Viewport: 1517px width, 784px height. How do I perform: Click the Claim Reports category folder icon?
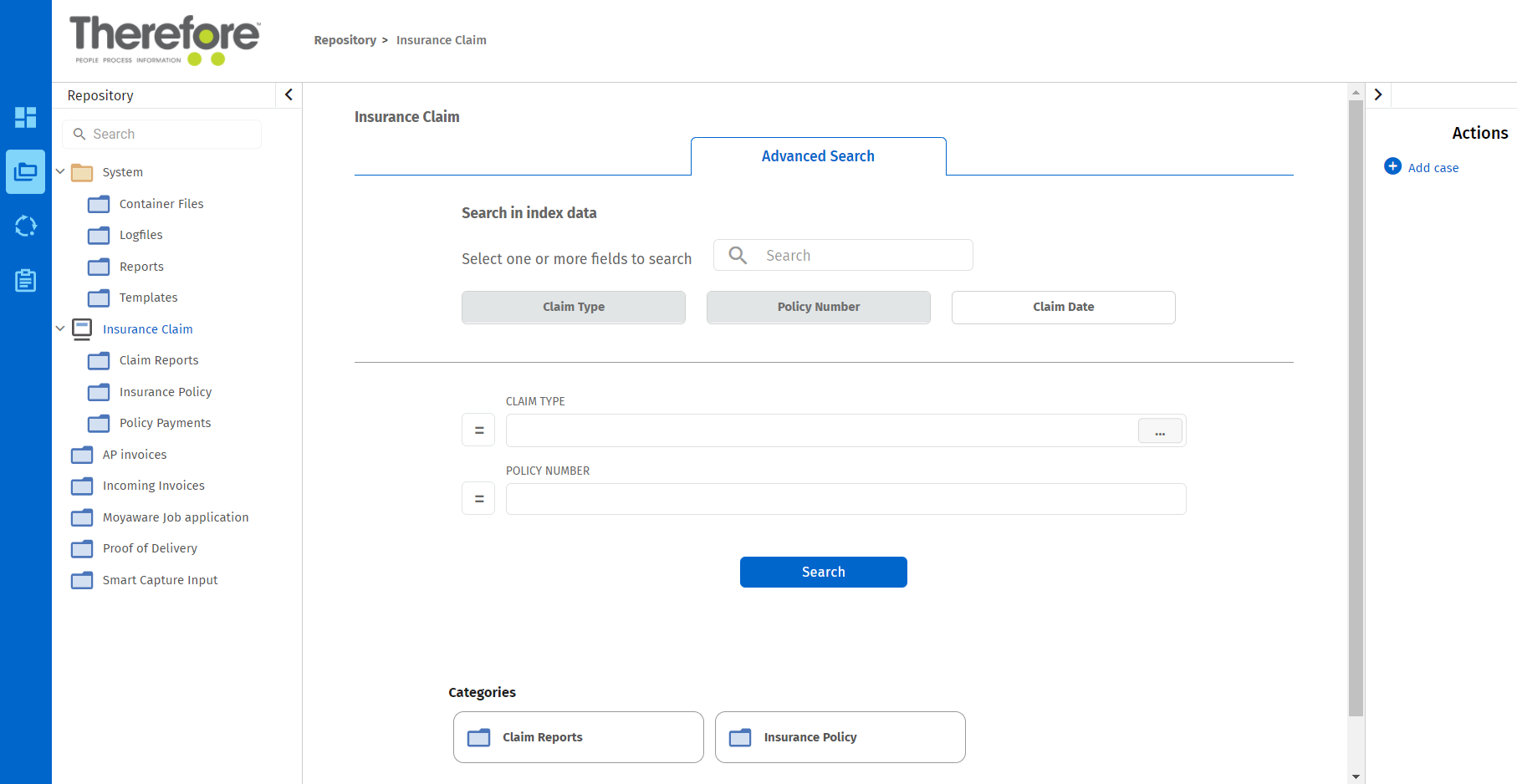tap(478, 737)
